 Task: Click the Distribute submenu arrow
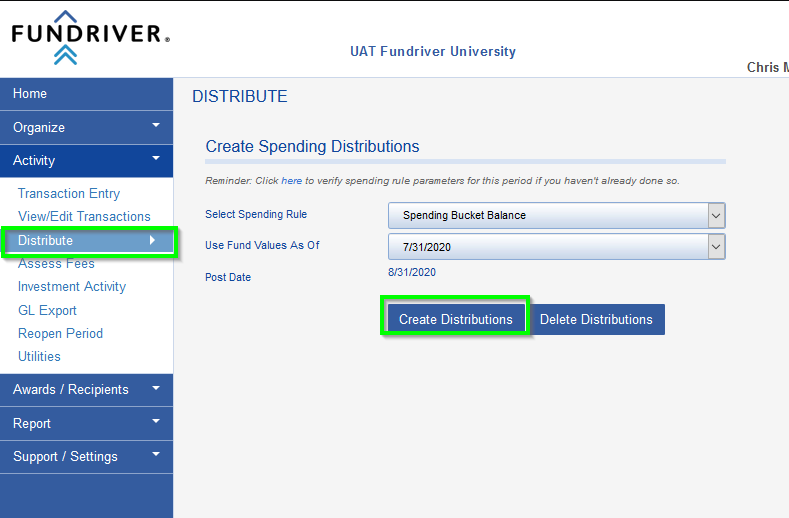click(152, 240)
